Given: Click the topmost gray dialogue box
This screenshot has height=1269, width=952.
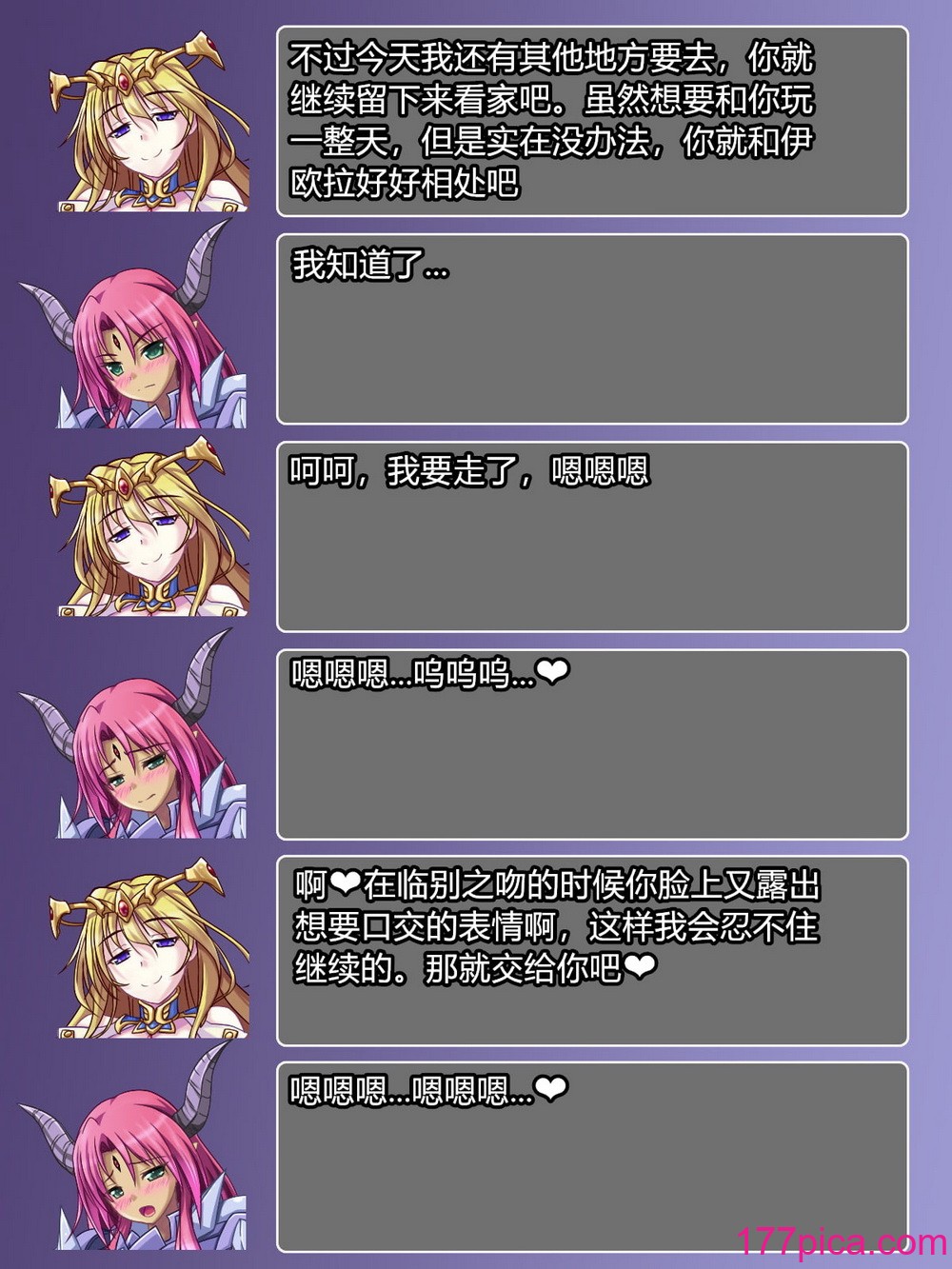Looking at the screenshot, I should point(592,121).
